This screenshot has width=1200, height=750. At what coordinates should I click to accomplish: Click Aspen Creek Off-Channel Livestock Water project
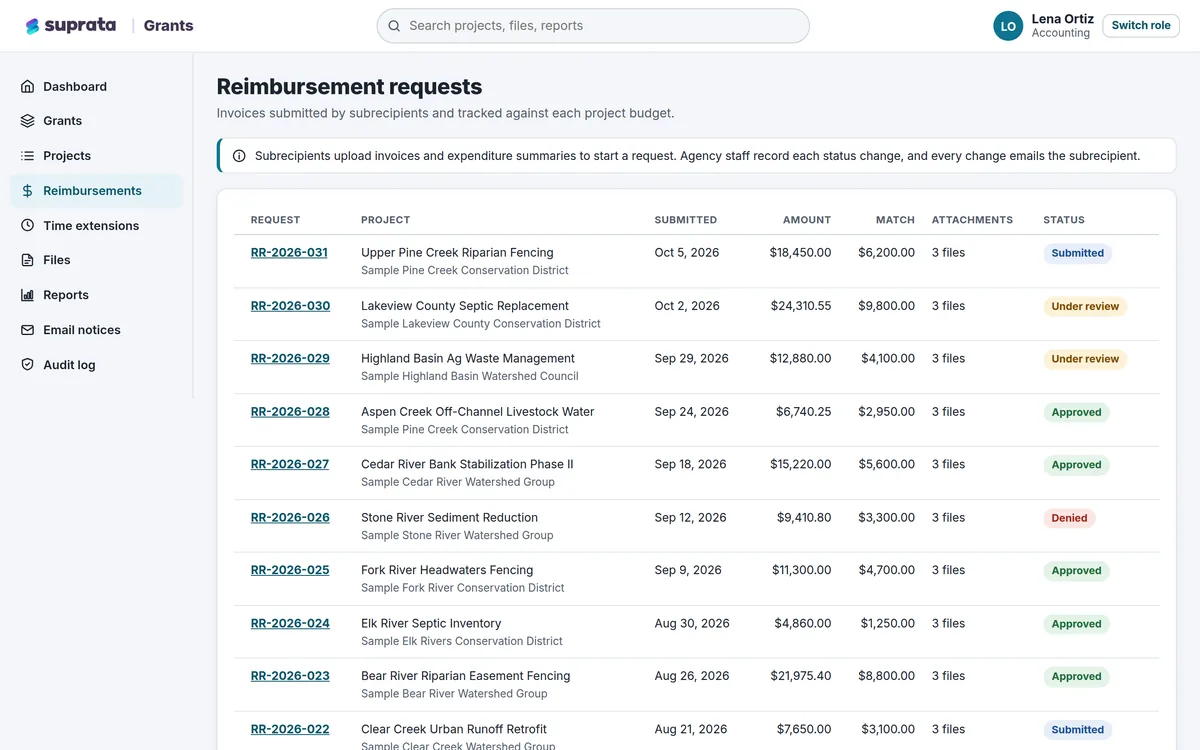(478, 412)
